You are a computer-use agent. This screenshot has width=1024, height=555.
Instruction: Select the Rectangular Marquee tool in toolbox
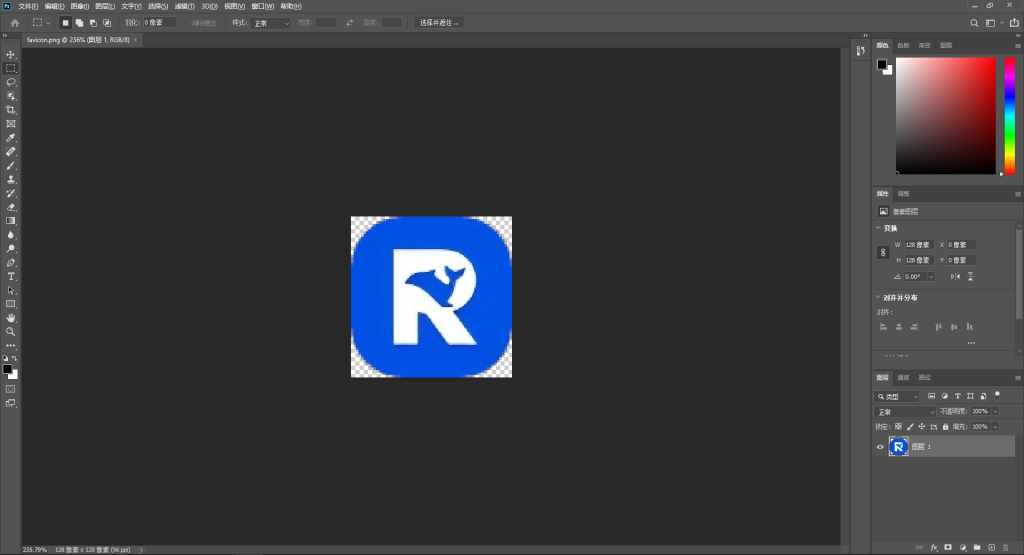pos(10,68)
